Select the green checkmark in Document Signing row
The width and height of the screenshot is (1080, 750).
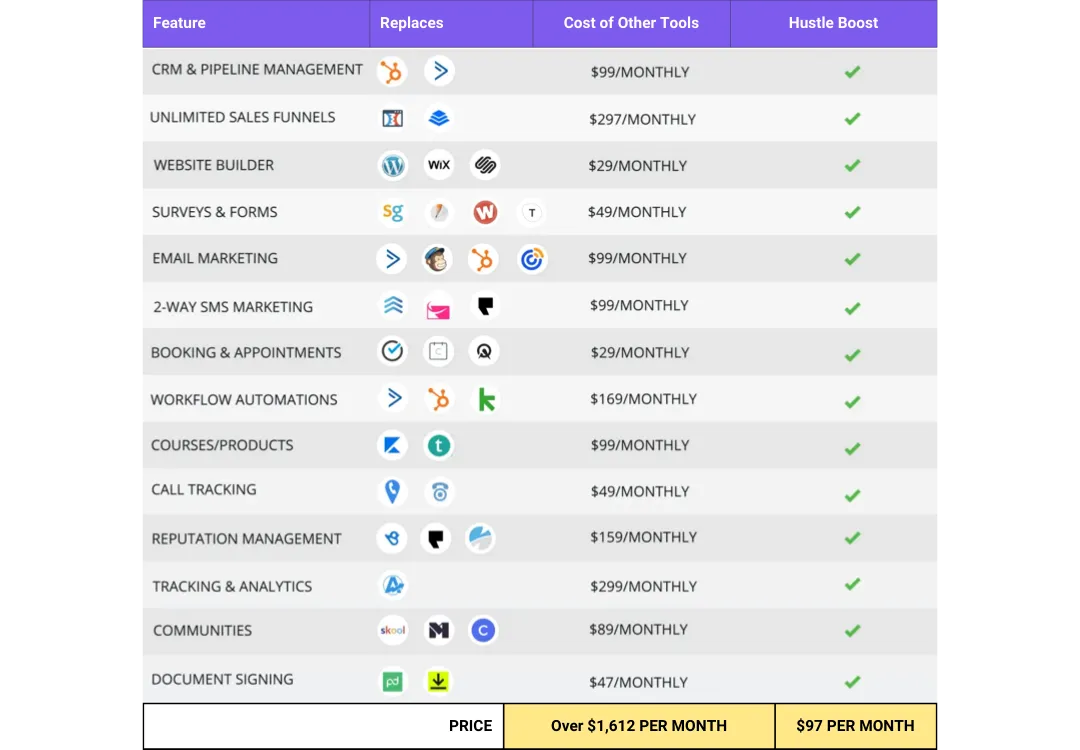click(852, 682)
